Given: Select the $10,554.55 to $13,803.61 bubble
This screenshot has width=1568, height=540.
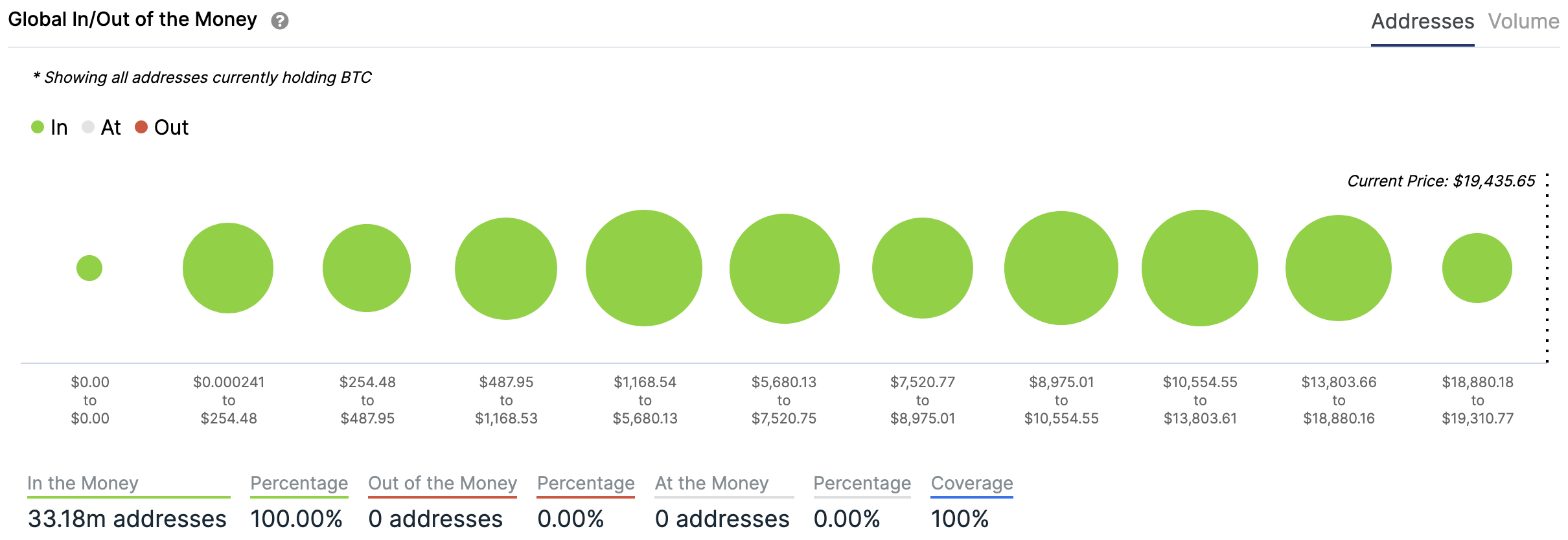Looking at the screenshot, I should 1200,268.
